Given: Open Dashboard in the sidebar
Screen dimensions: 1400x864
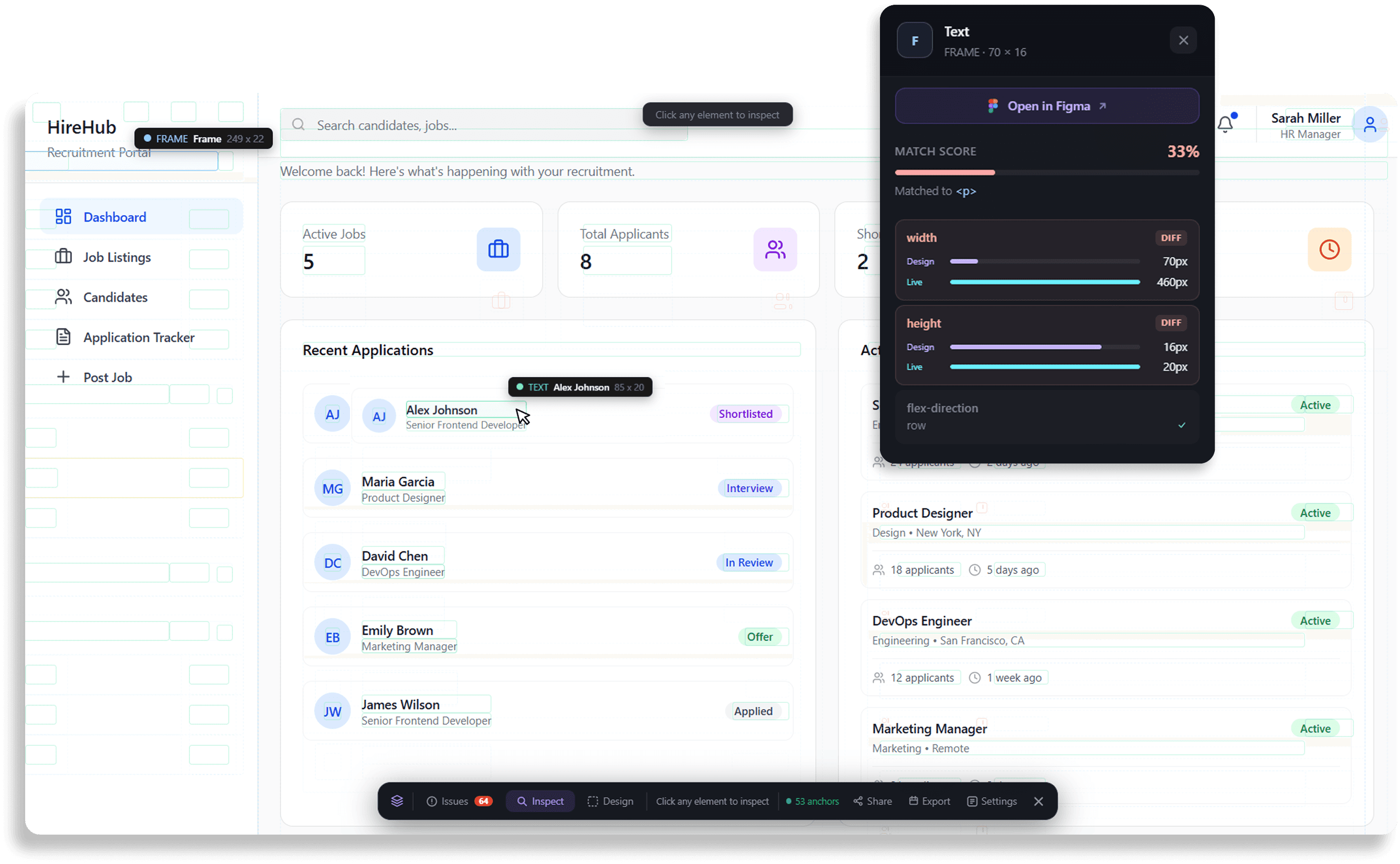Looking at the screenshot, I should pyautogui.click(x=114, y=217).
